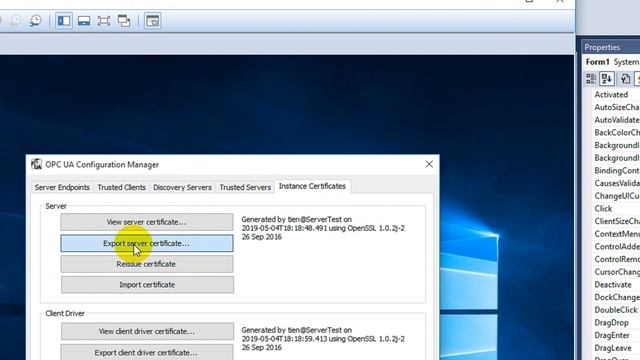Select the ControlAdde... event row
The image size is (640, 360).
[x=616, y=246]
